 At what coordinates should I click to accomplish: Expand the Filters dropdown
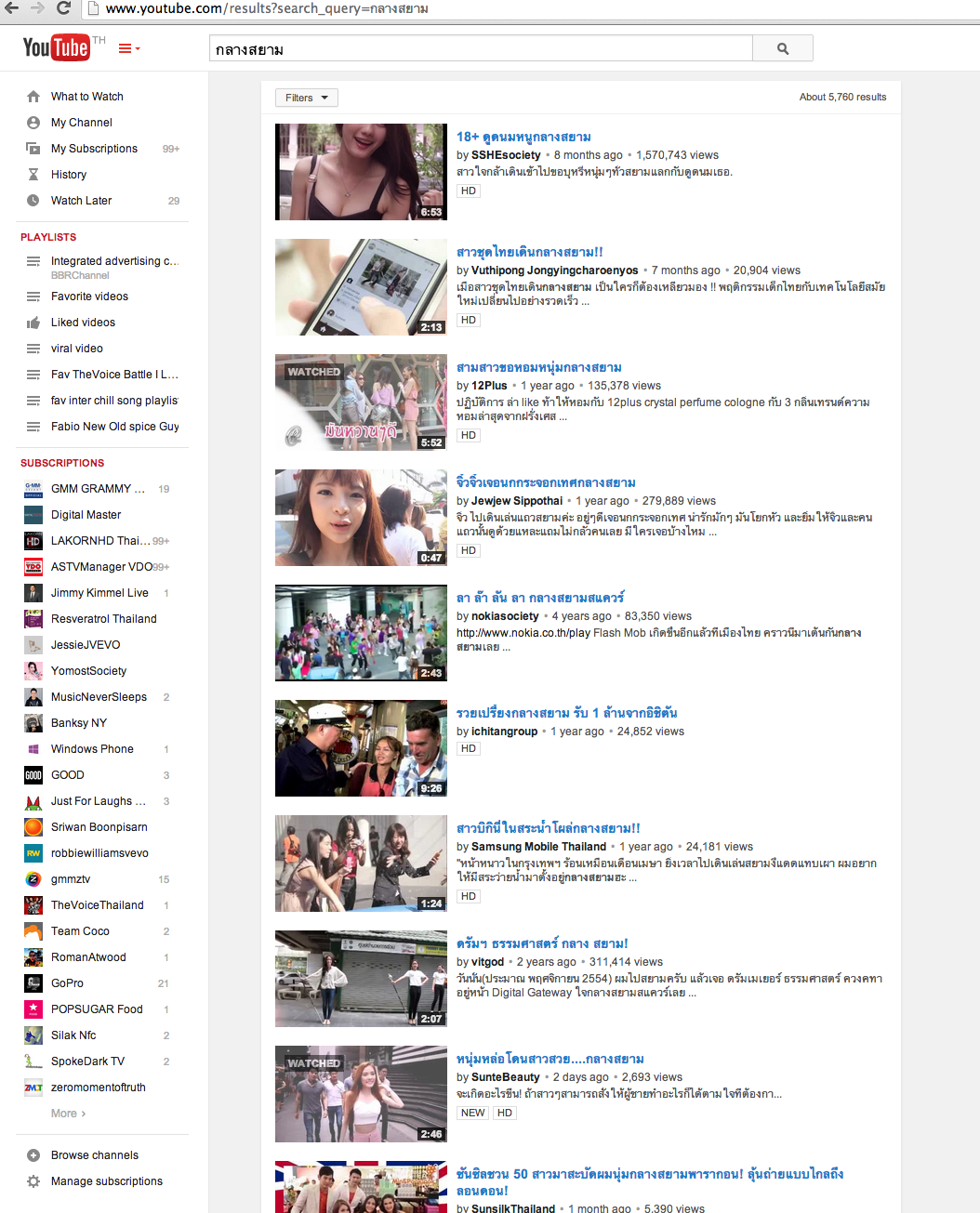[306, 98]
